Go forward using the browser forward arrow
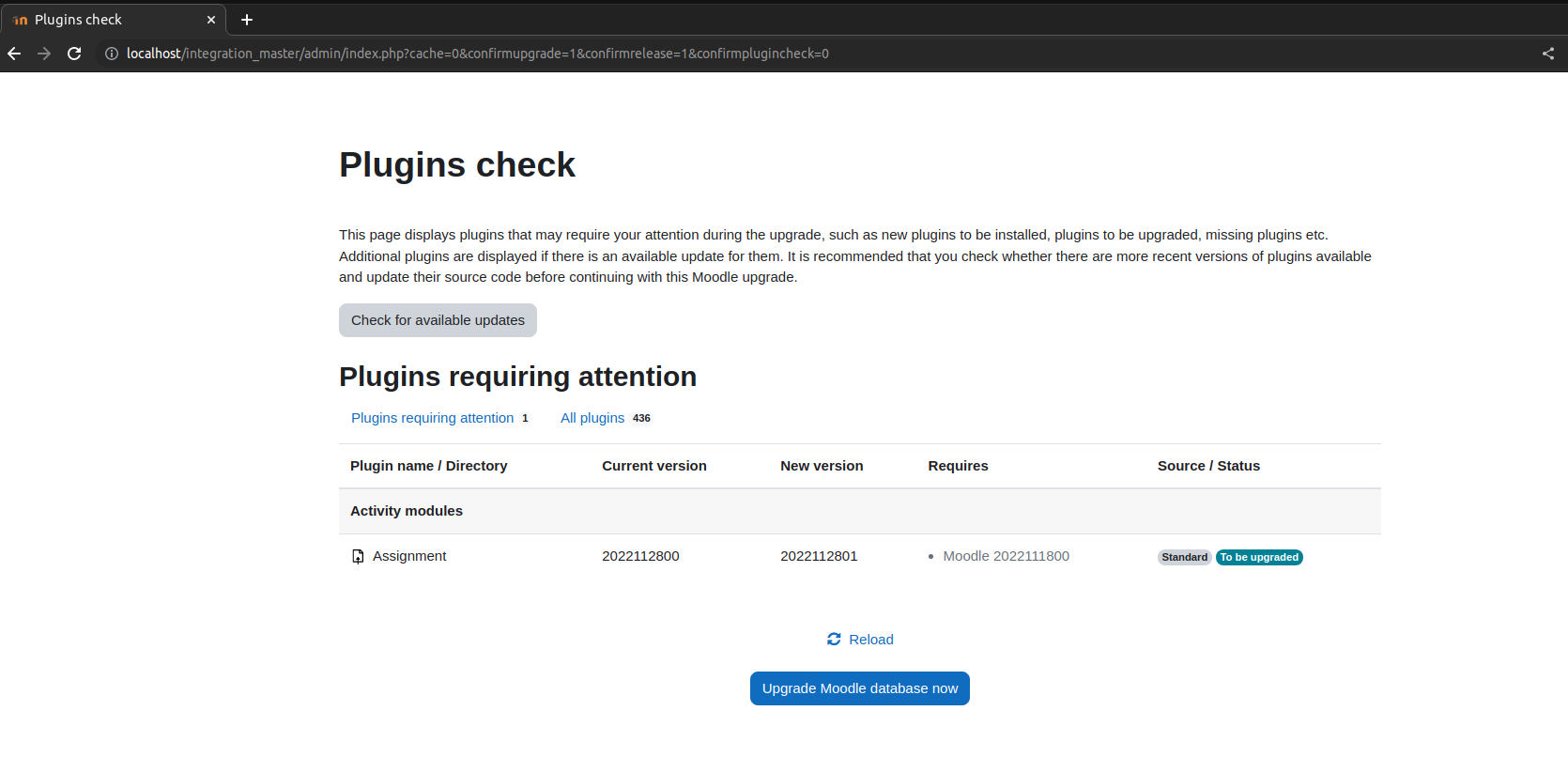The image size is (1568, 757). pos(44,54)
